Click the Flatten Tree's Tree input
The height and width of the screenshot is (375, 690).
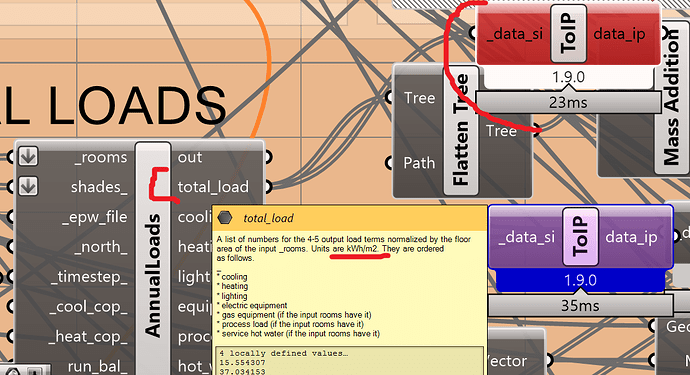tap(419, 98)
